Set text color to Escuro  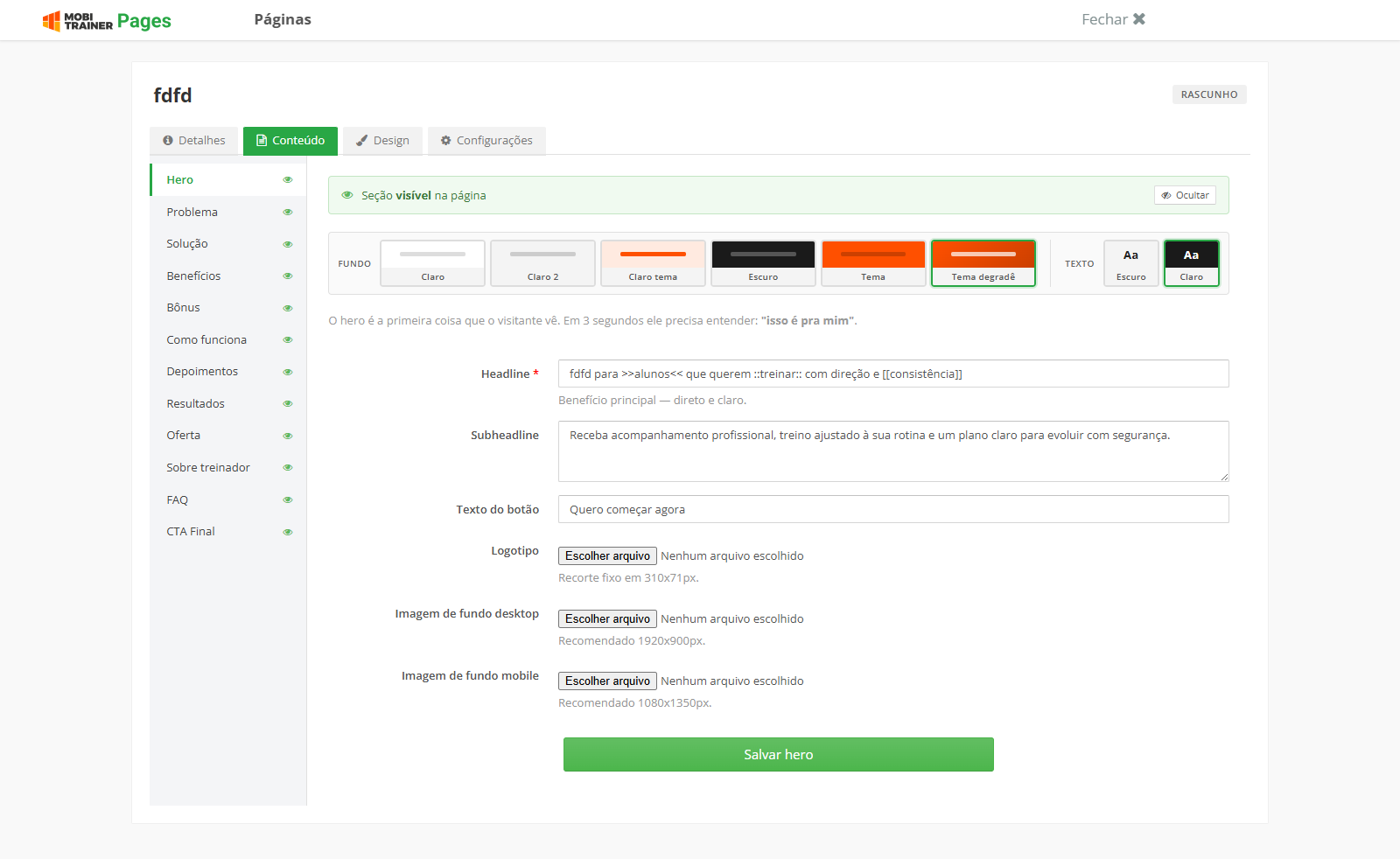(x=1131, y=263)
